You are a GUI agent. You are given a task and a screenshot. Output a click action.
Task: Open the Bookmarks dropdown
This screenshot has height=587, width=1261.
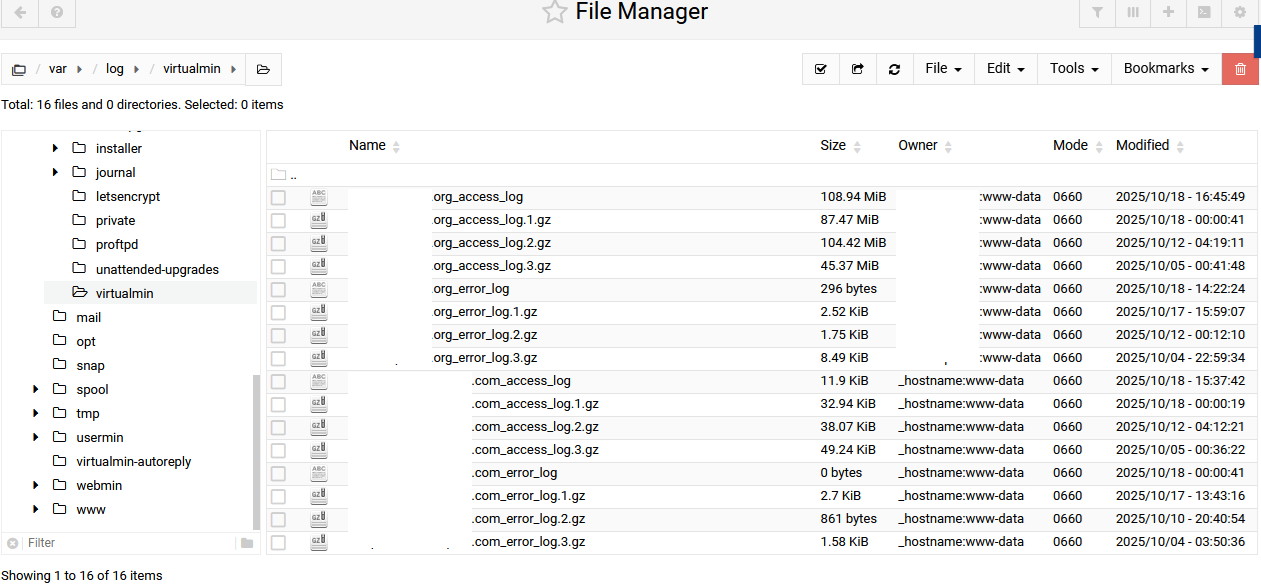(x=1165, y=69)
